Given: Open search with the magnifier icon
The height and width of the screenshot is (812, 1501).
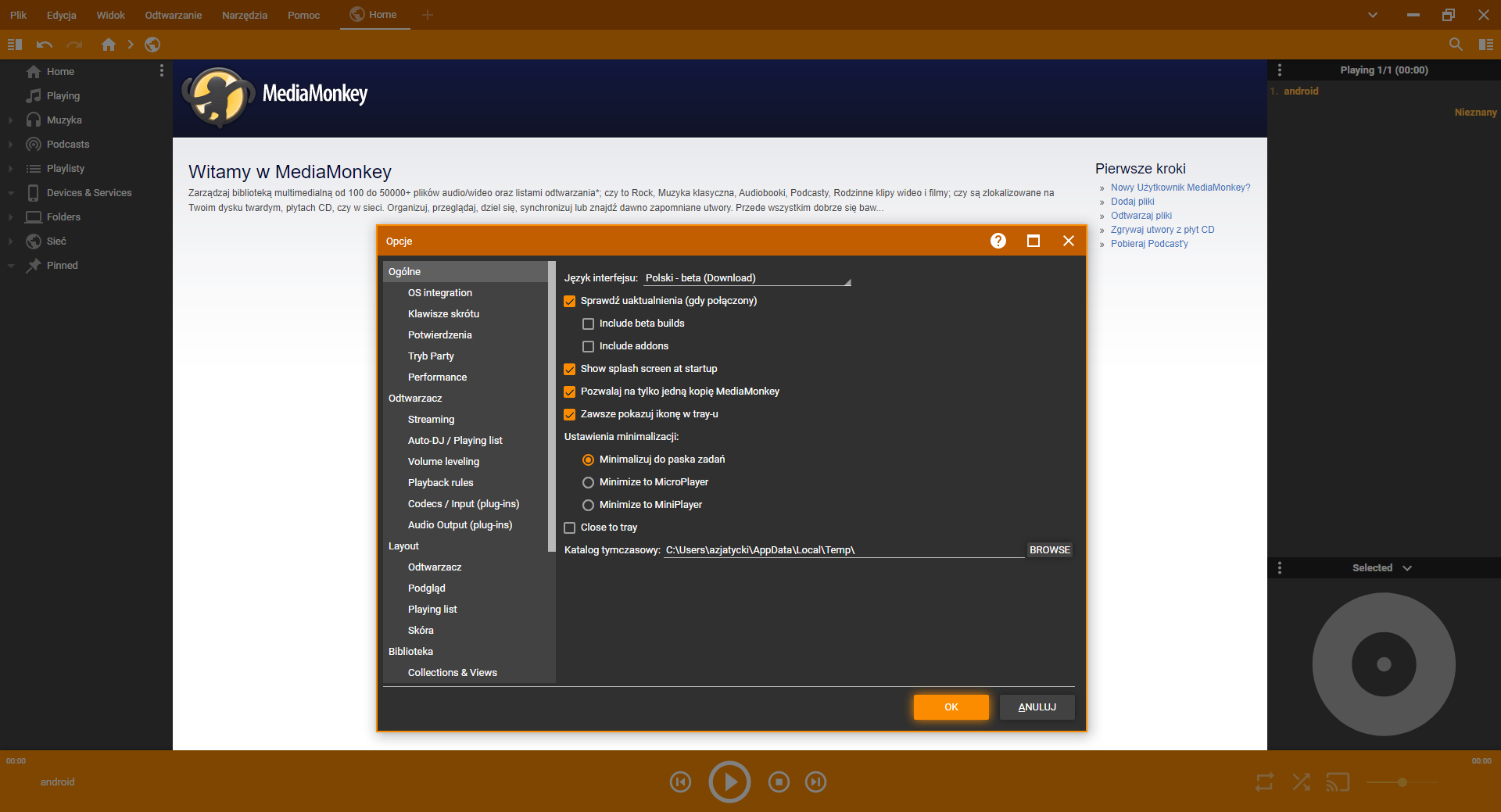Looking at the screenshot, I should pyautogui.click(x=1456, y=45).
